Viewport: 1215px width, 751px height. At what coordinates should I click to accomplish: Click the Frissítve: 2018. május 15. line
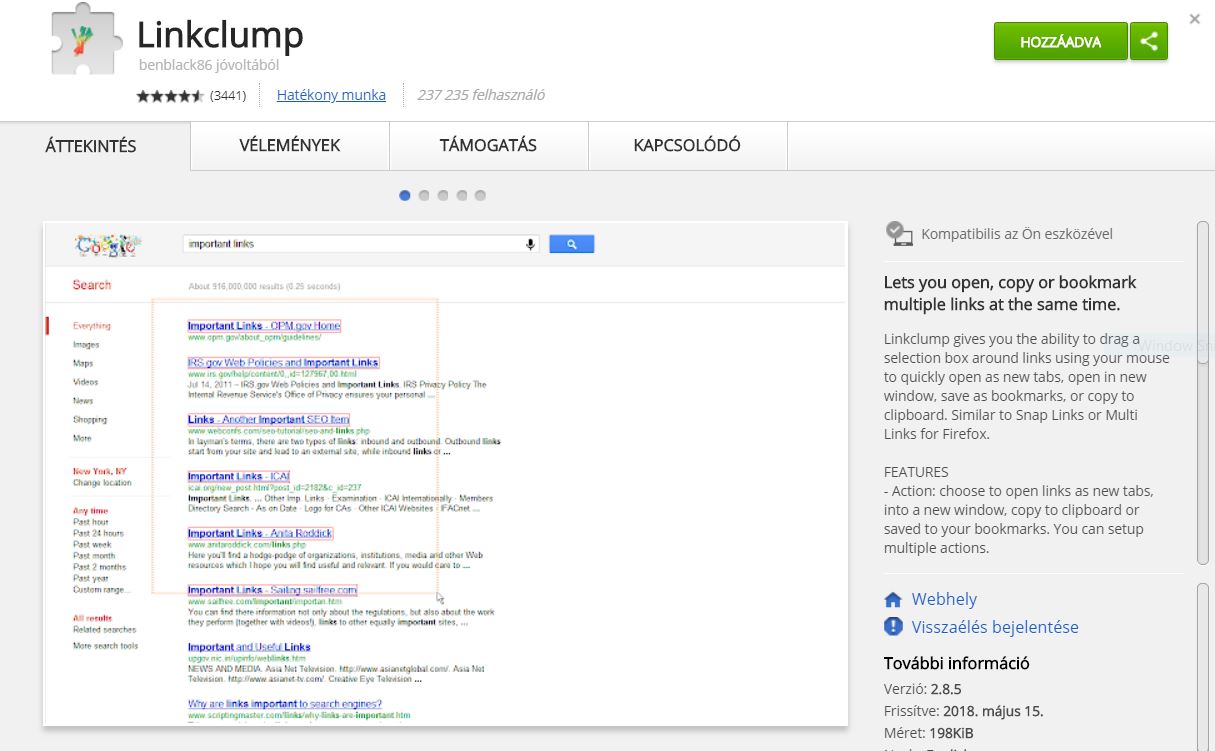click(963, 711)
